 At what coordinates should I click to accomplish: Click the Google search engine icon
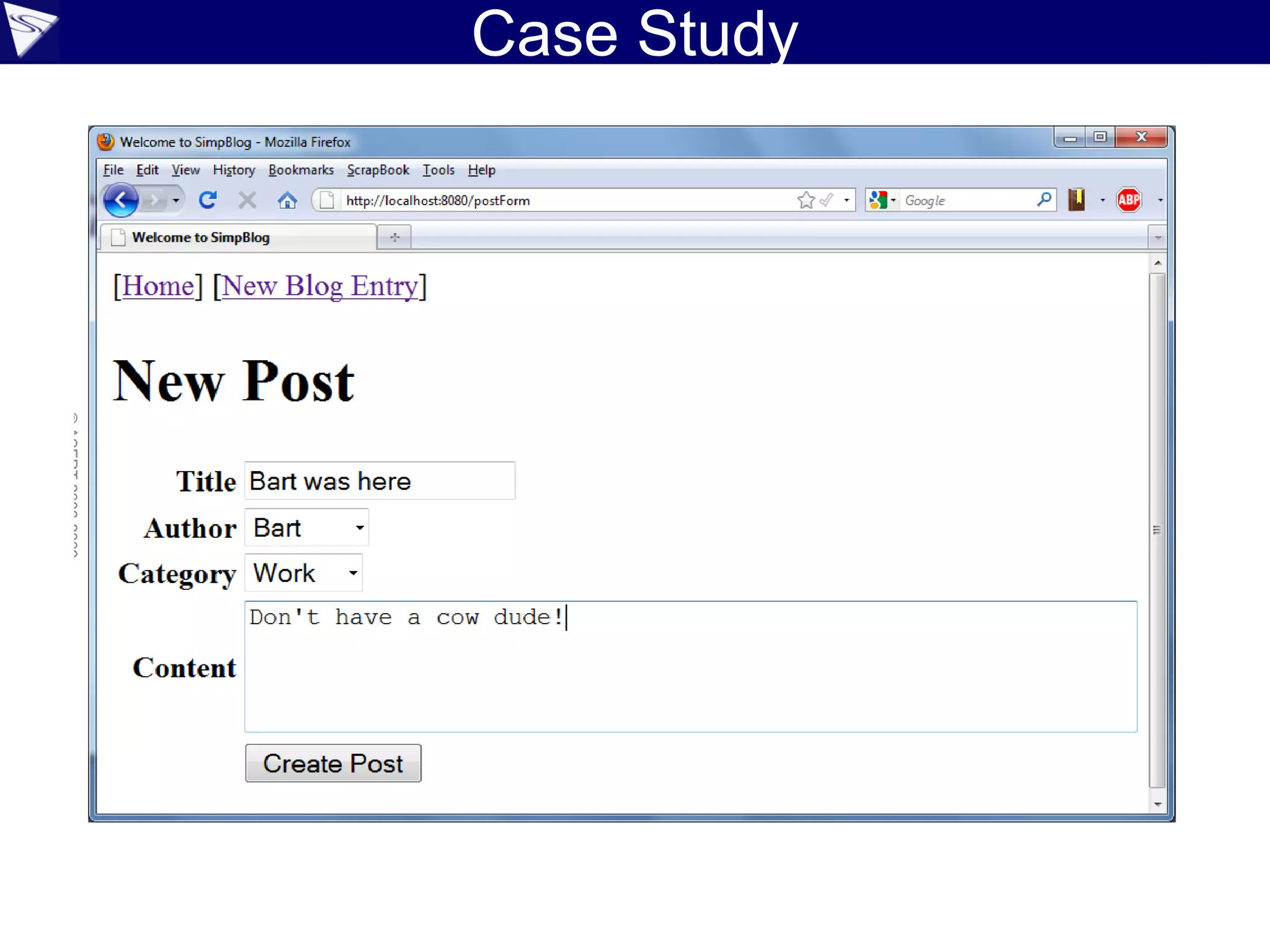pos(877,200)
